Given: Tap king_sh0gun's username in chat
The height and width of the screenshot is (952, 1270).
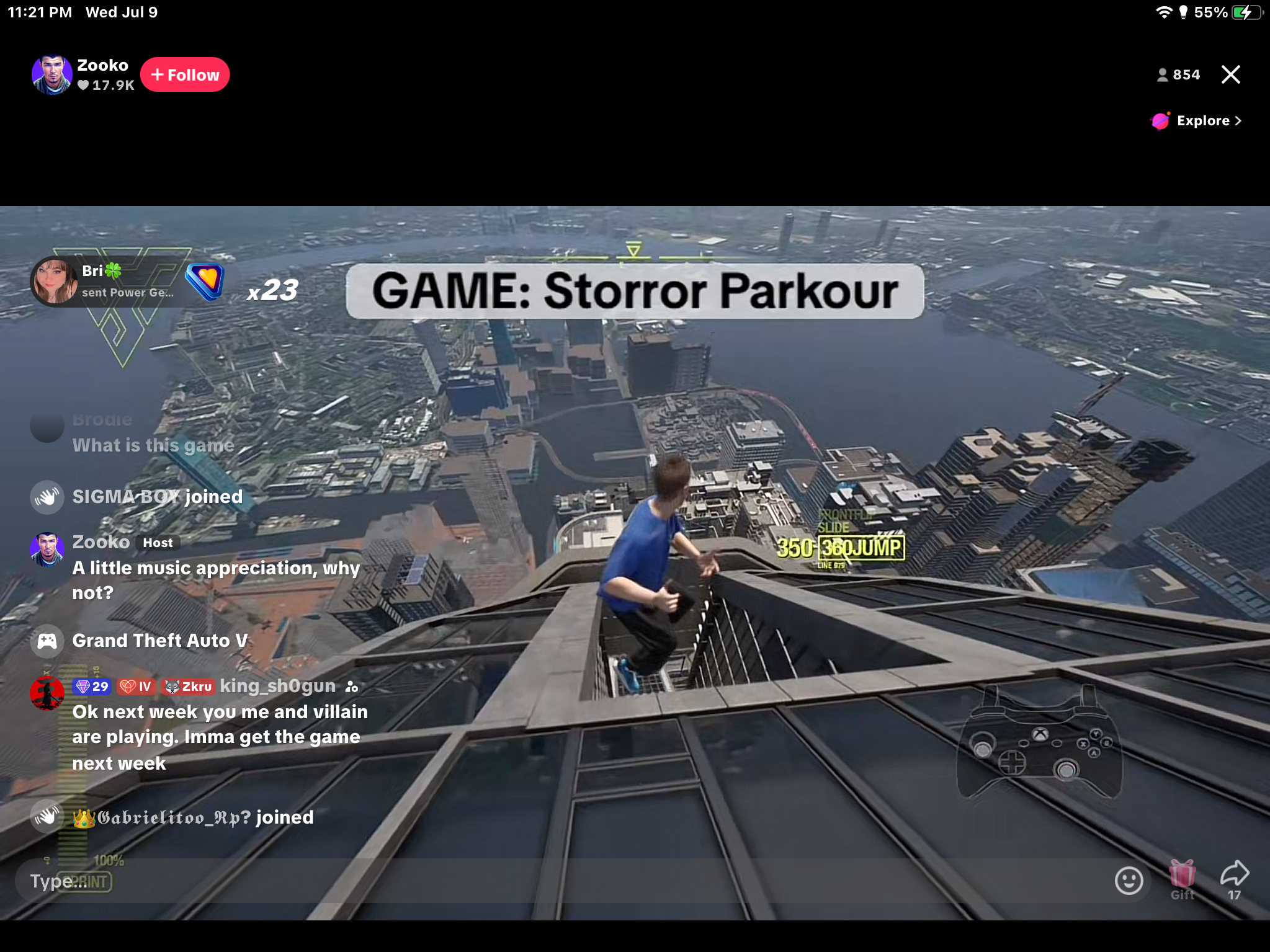Looking at the screenshot, I should pos(277,686).
